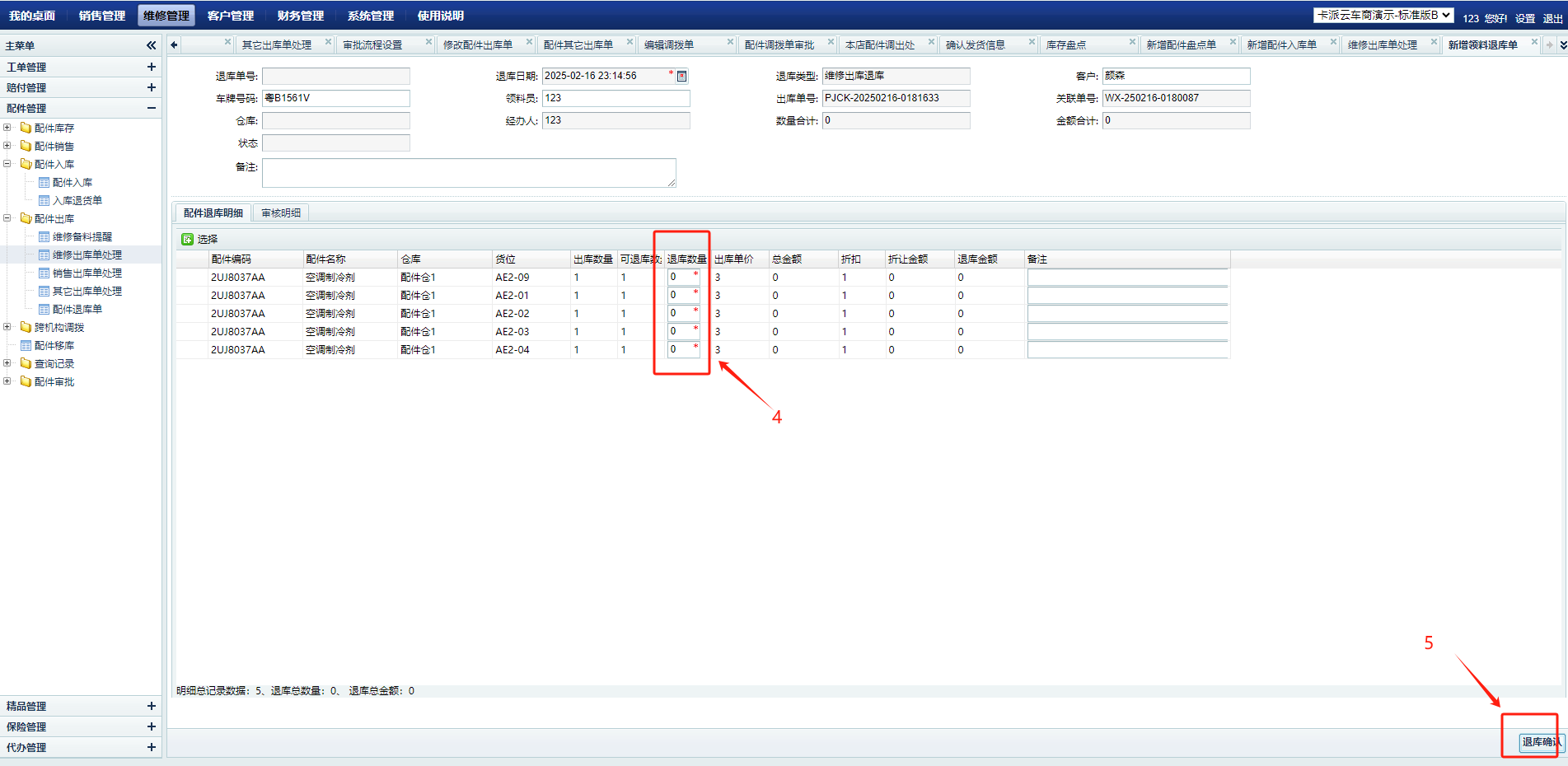Close the 审批流程设置 tab

coord(428,42)
